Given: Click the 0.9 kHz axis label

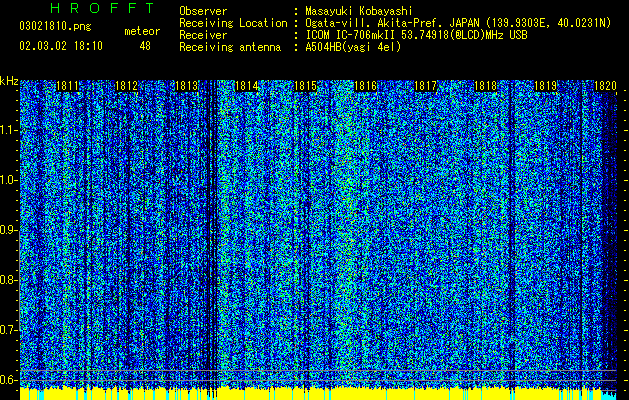Looking at the screenshot, I should (7, 230).
